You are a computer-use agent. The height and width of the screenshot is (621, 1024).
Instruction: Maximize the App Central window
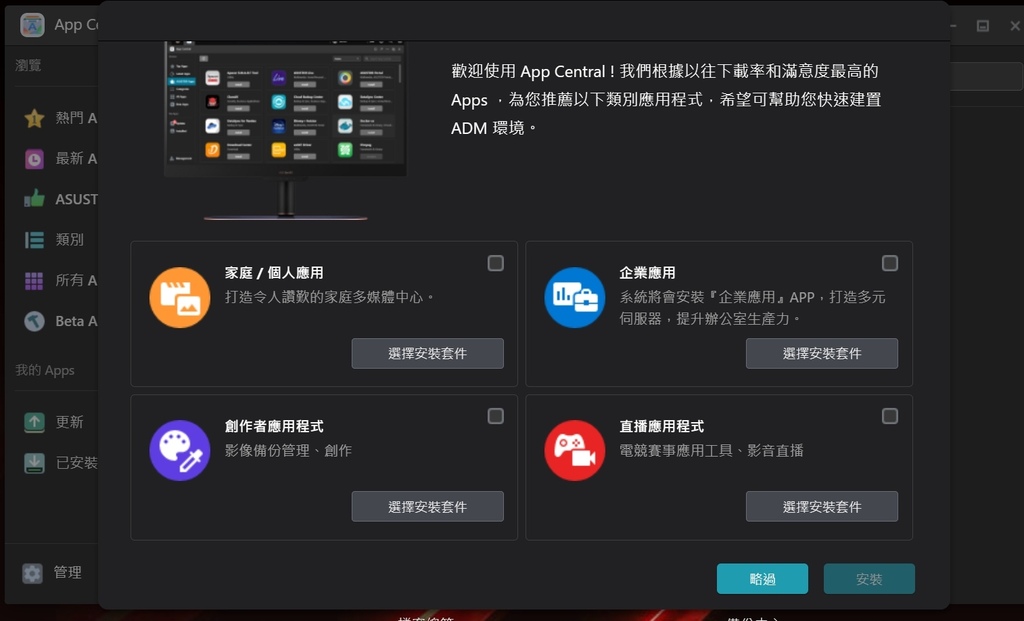coord(982,25)
